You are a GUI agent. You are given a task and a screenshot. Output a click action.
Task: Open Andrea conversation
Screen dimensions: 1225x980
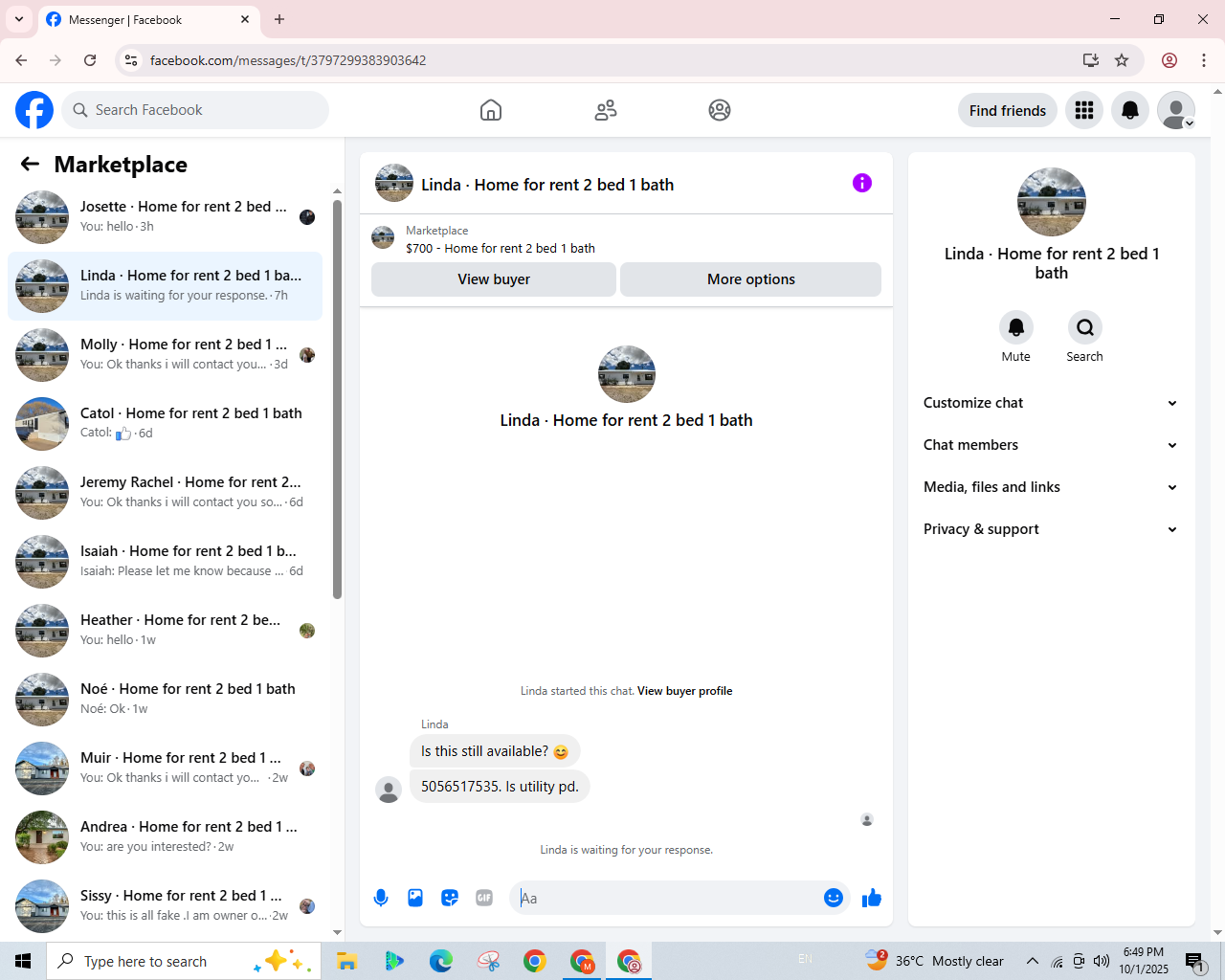(x=165, y=837)
